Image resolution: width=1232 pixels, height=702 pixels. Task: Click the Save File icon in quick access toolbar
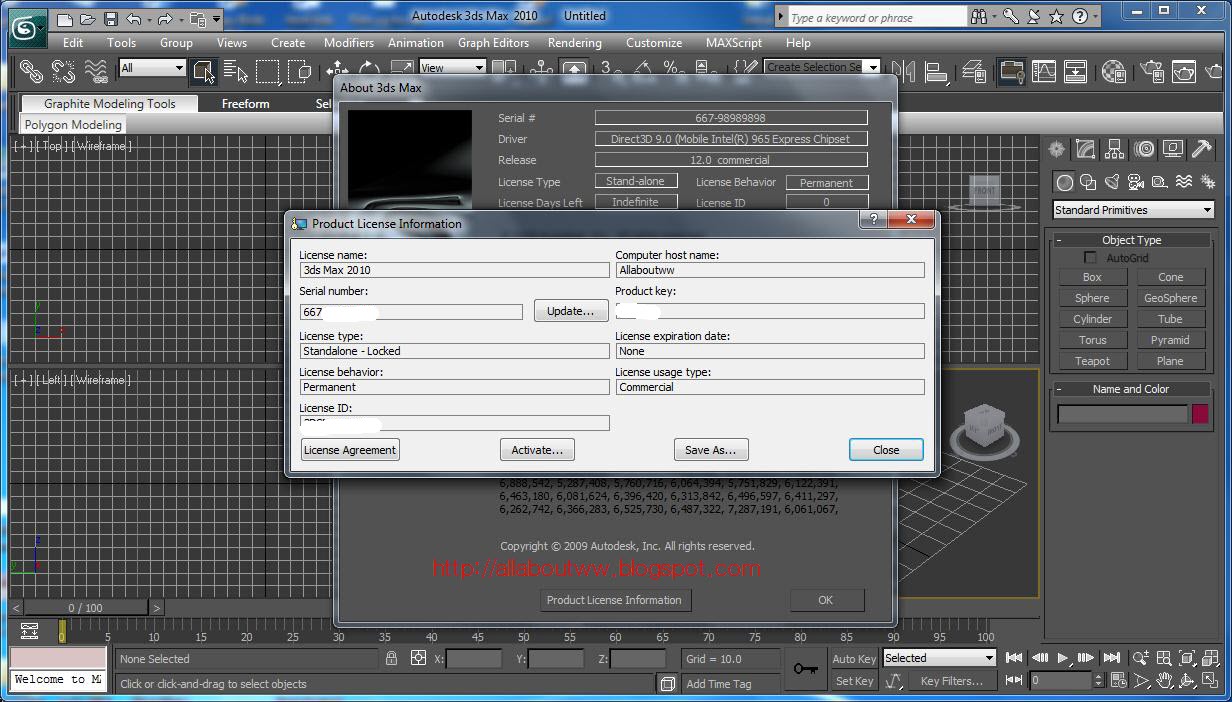pyautogui.click(x=111, y=19)
